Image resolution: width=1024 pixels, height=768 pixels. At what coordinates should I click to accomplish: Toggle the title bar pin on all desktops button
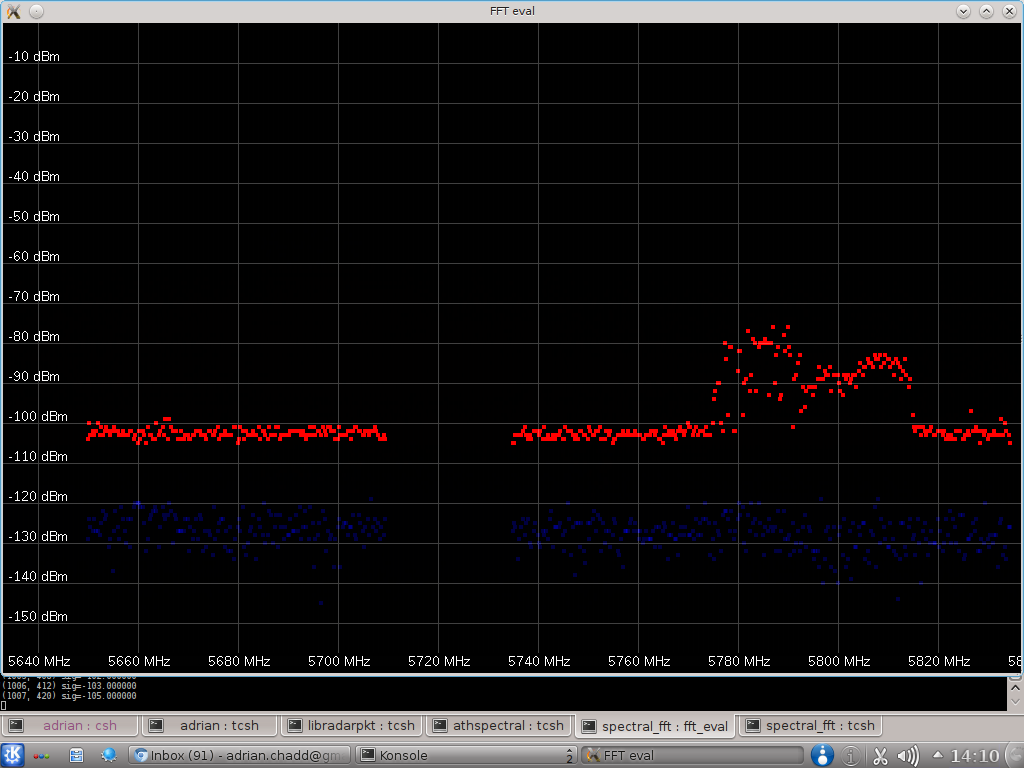click(x=37, y=11)
